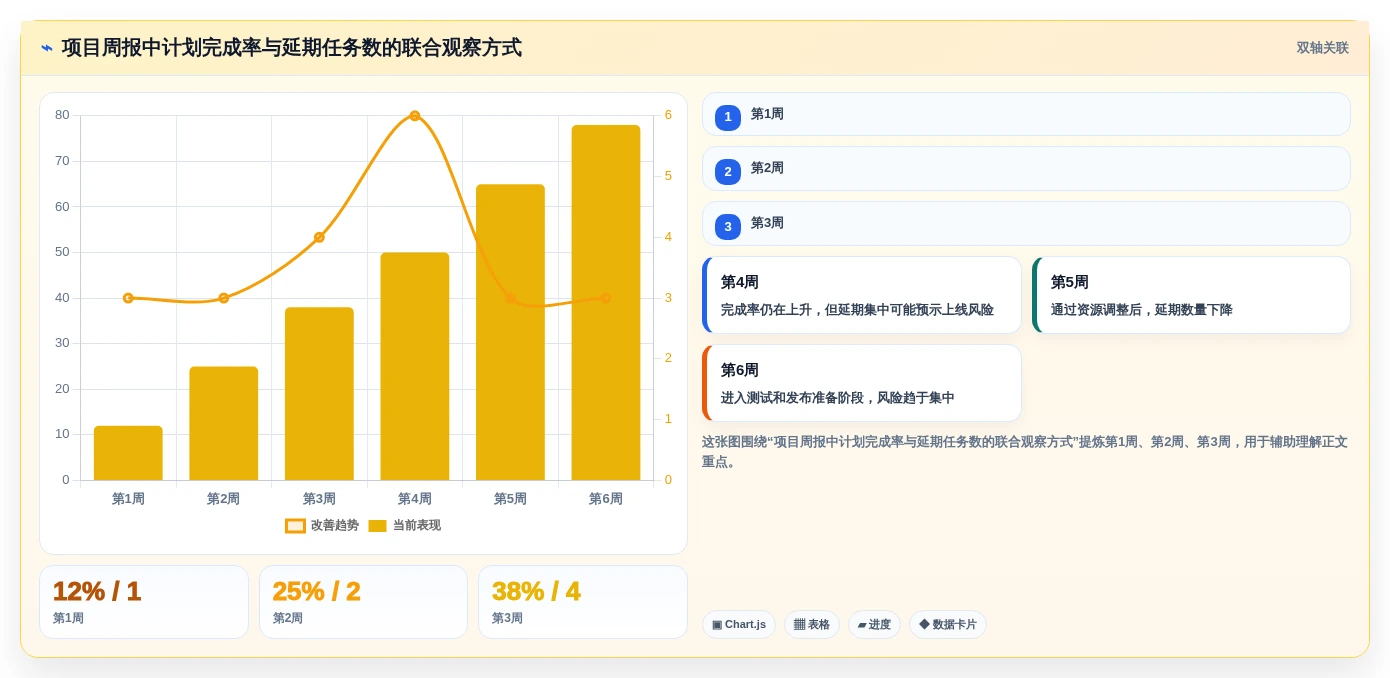Click the text 进入测试和发布准备阶段，风险趋于集中
The height and width of the screenshot is (678, 1390).
pyautogui.click(x=837, y=398)
